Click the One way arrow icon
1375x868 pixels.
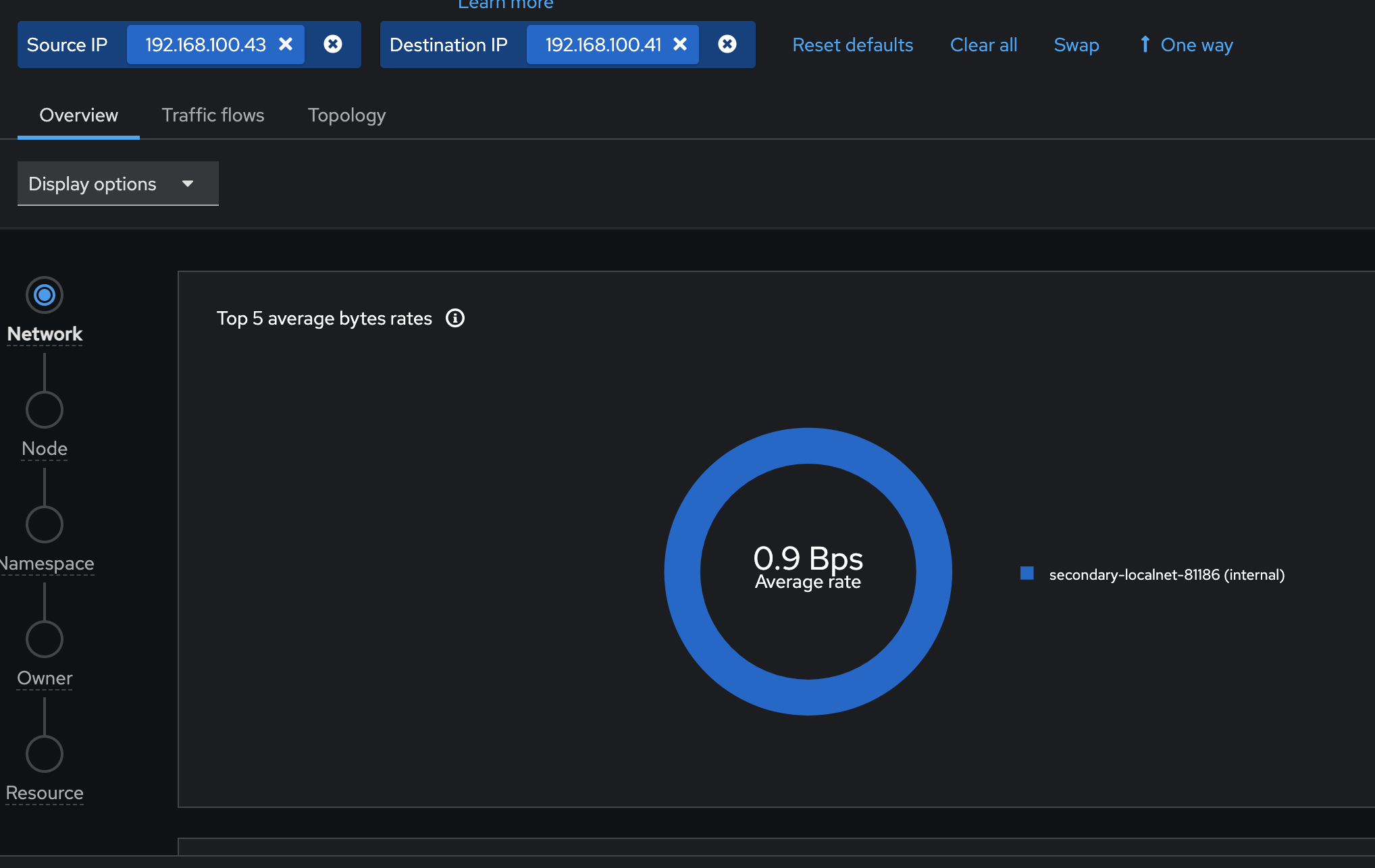coord(1145,45)
